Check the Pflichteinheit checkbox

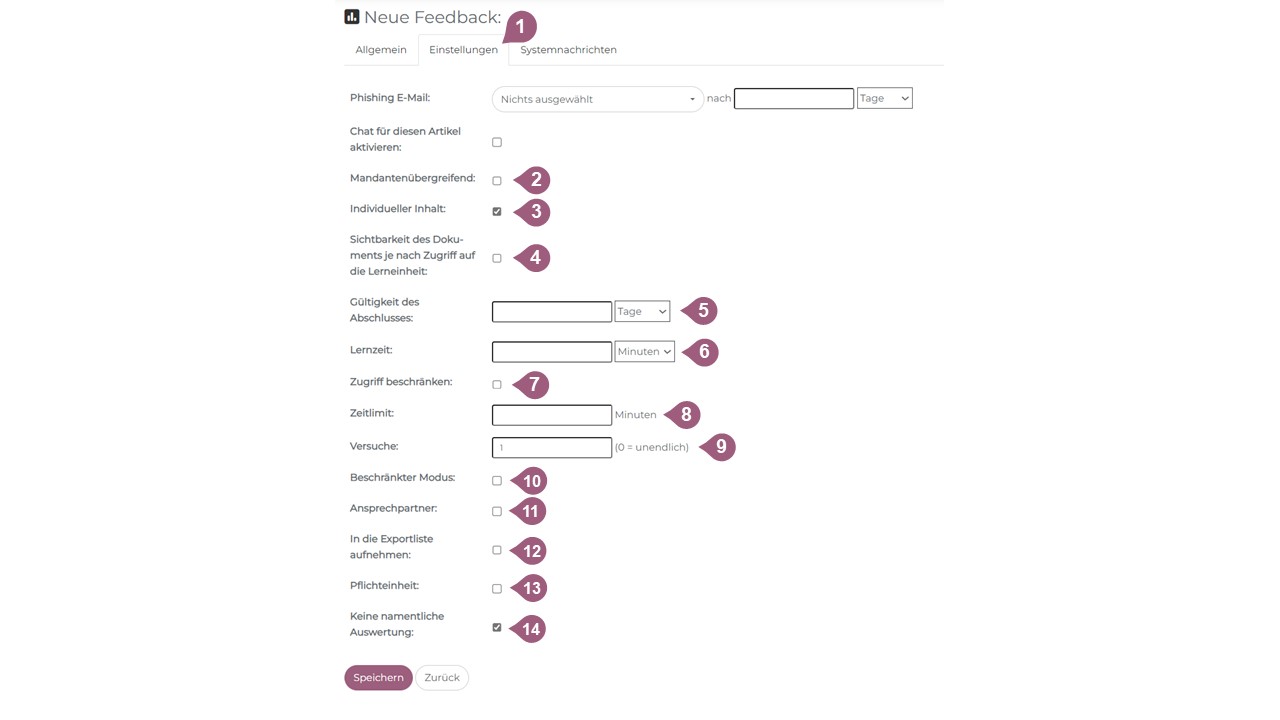(x=497, y=589)
